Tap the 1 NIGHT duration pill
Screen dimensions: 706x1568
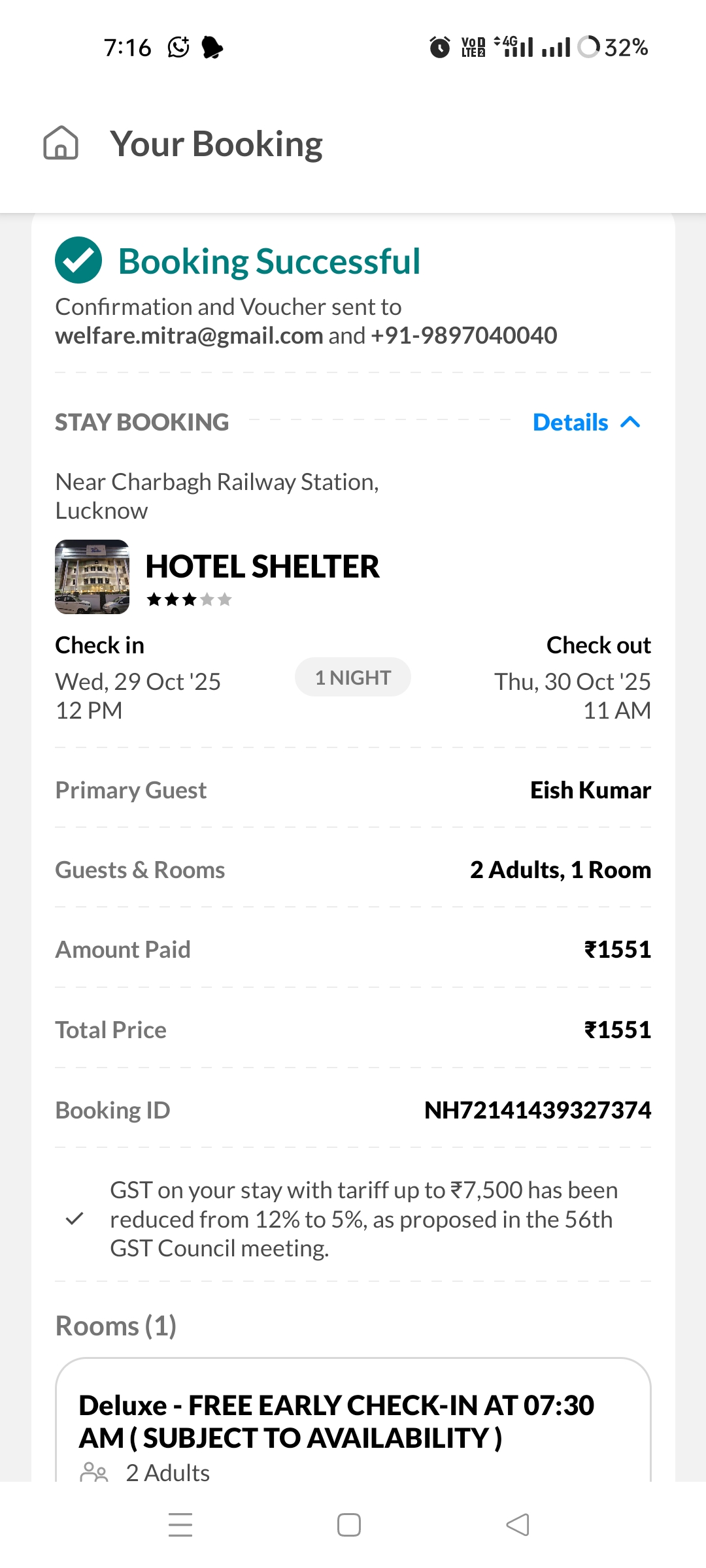tap(353, 678)
